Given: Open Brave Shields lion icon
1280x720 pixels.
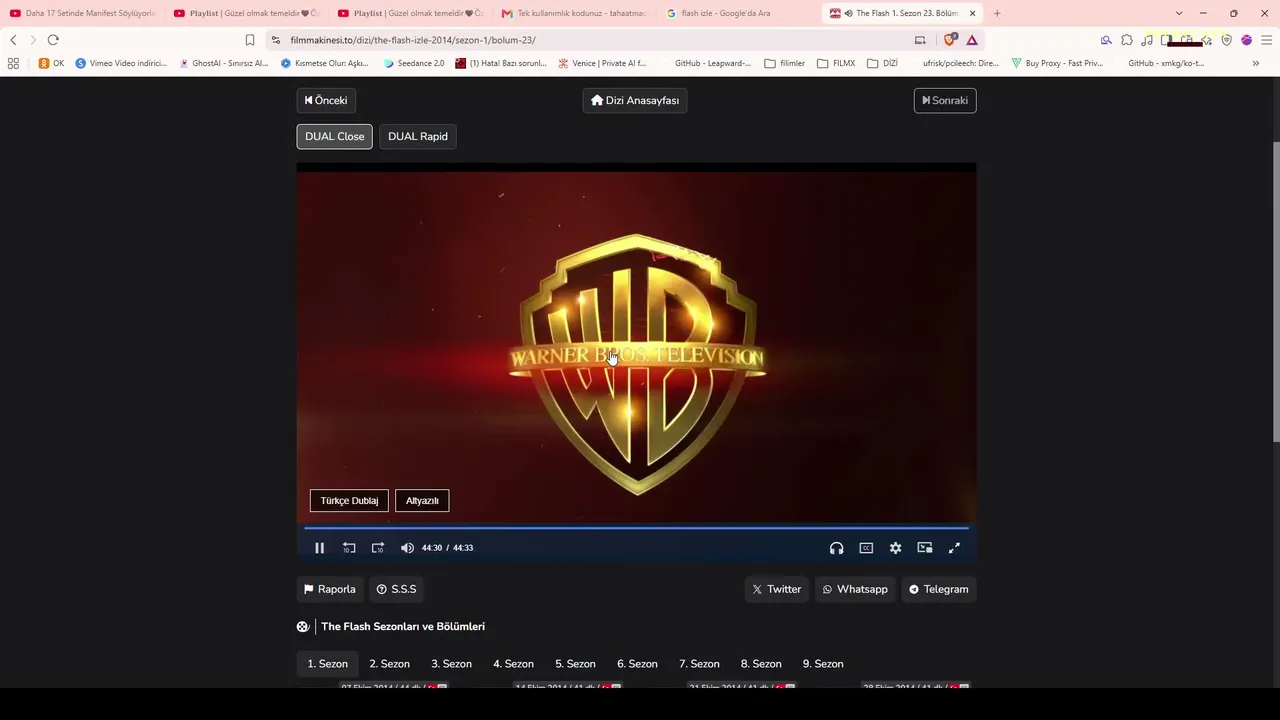Looking at the screenshot, I should 950,40.
